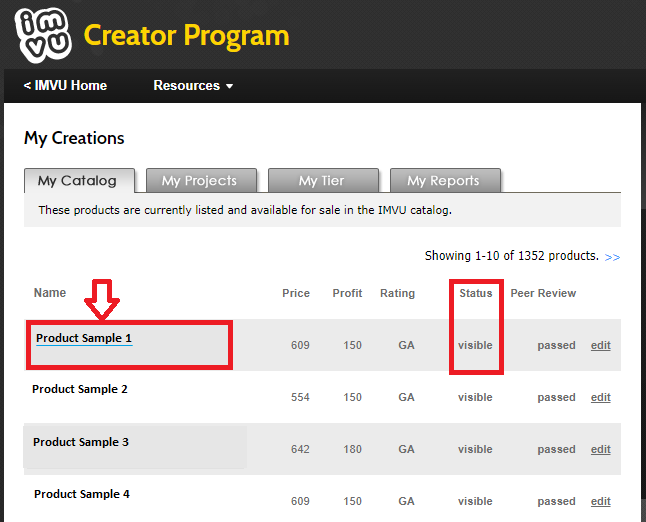
Task: Click the Profit column header
Action: pos(347,293)
